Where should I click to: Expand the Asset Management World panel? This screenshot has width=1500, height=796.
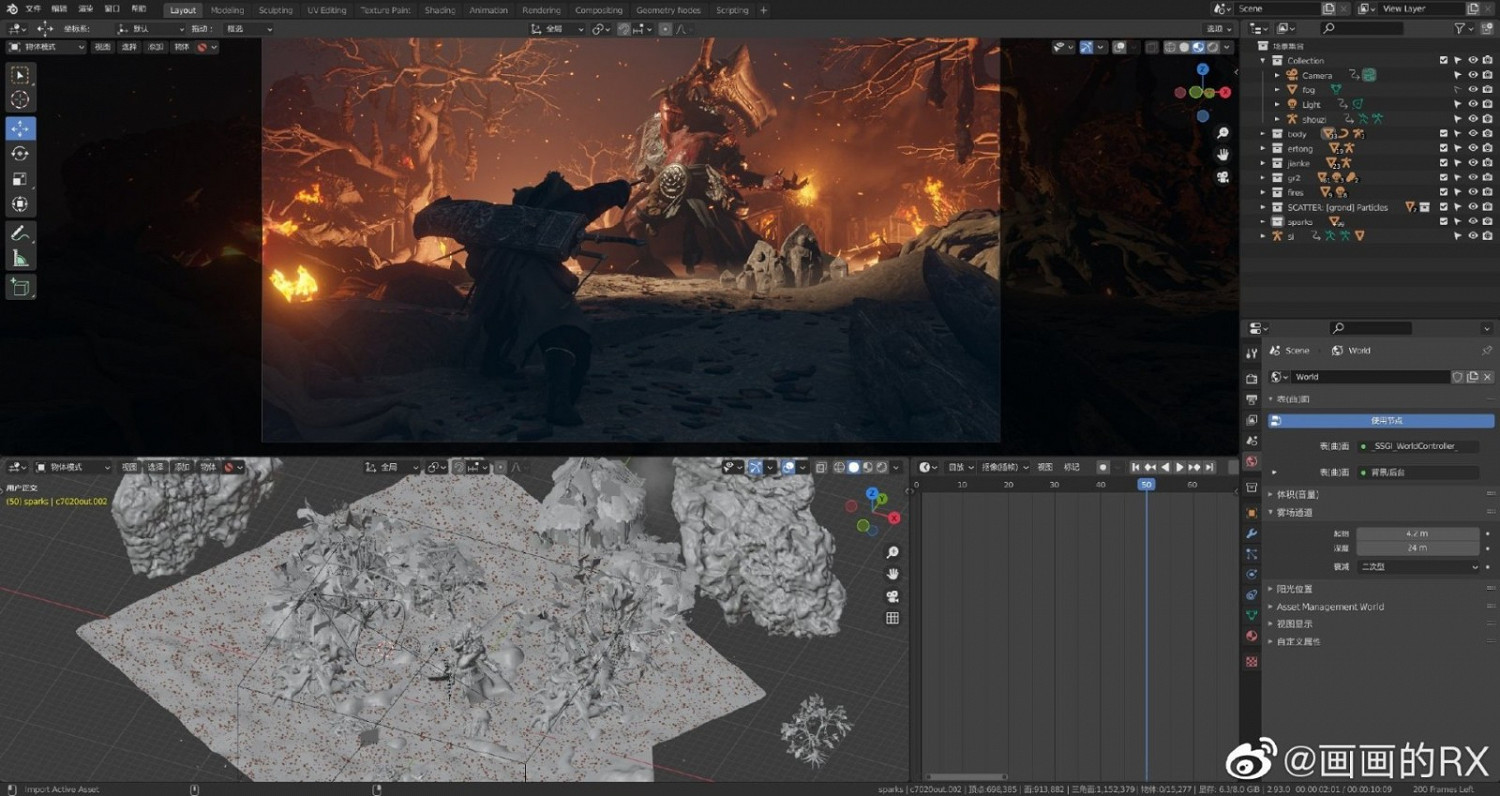click(x=1330, y=607)
